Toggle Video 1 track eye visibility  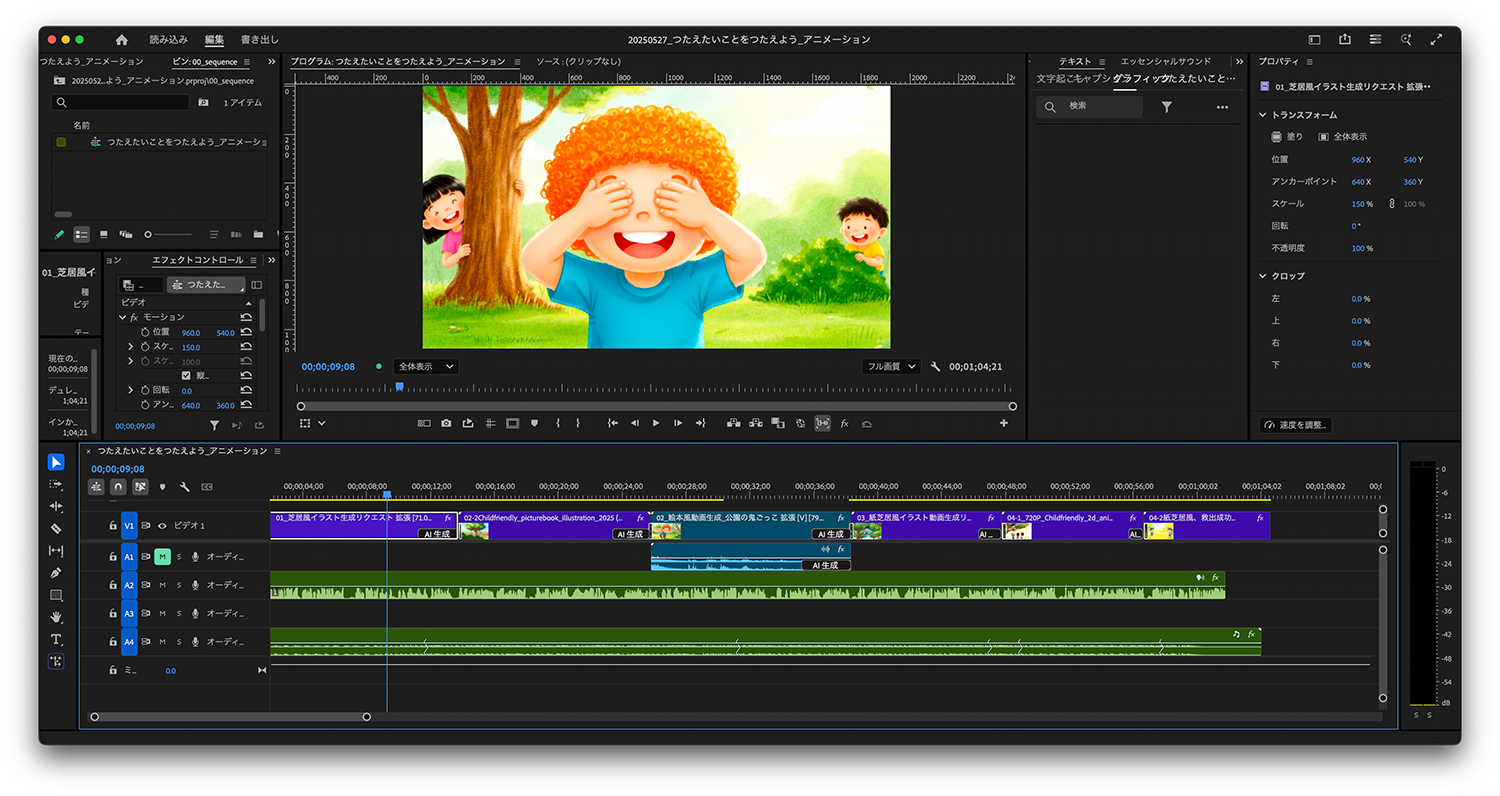[162, 525]
